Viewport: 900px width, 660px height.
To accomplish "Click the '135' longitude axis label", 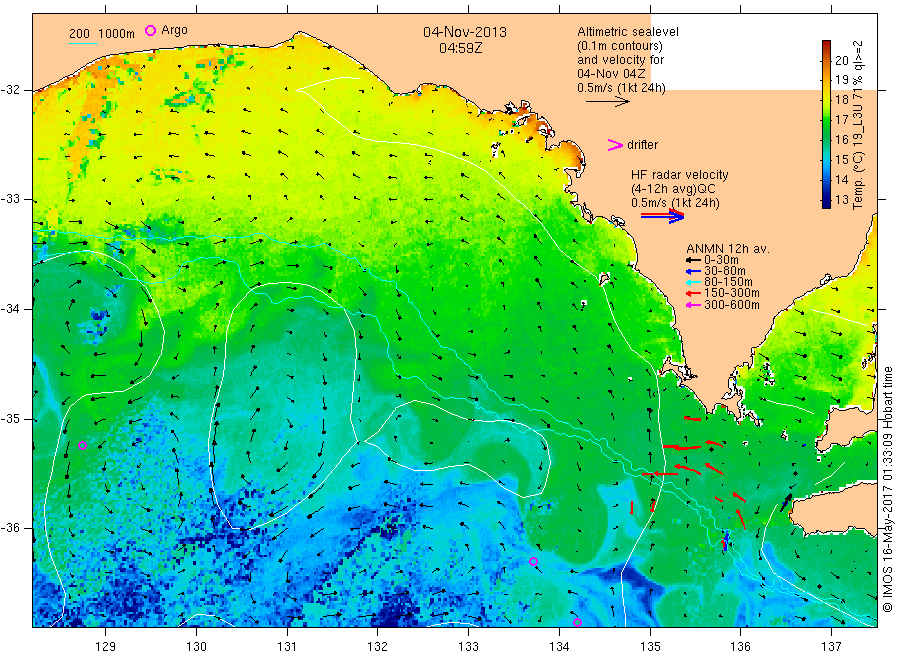I will pyautogui.click(x=650, y=647).
